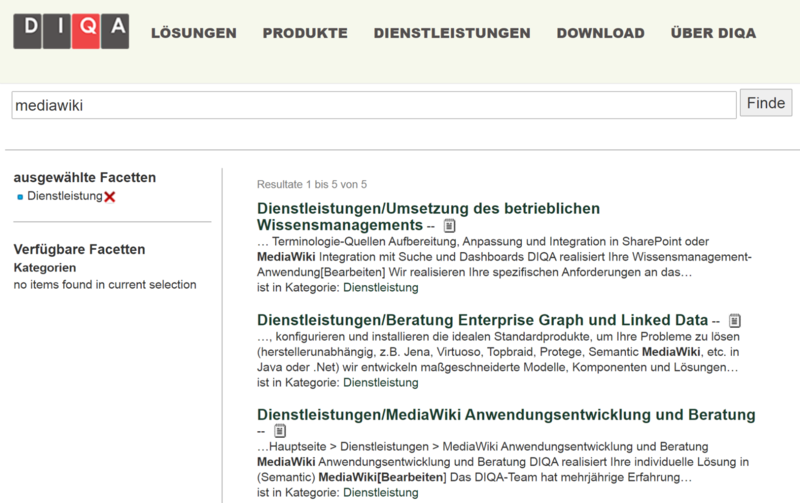Open Beratung Enterprise Graph und Linked Data result
Image resolution: width=800 pixels, height=503 pixels.
coord(482,320)
